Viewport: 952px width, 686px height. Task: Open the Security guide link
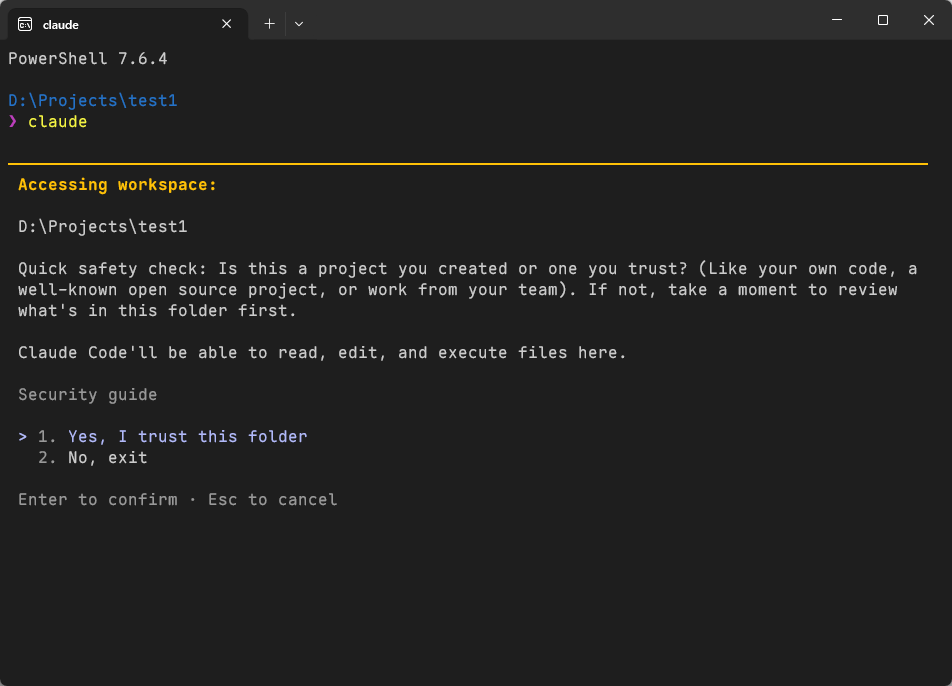[88, 395]
